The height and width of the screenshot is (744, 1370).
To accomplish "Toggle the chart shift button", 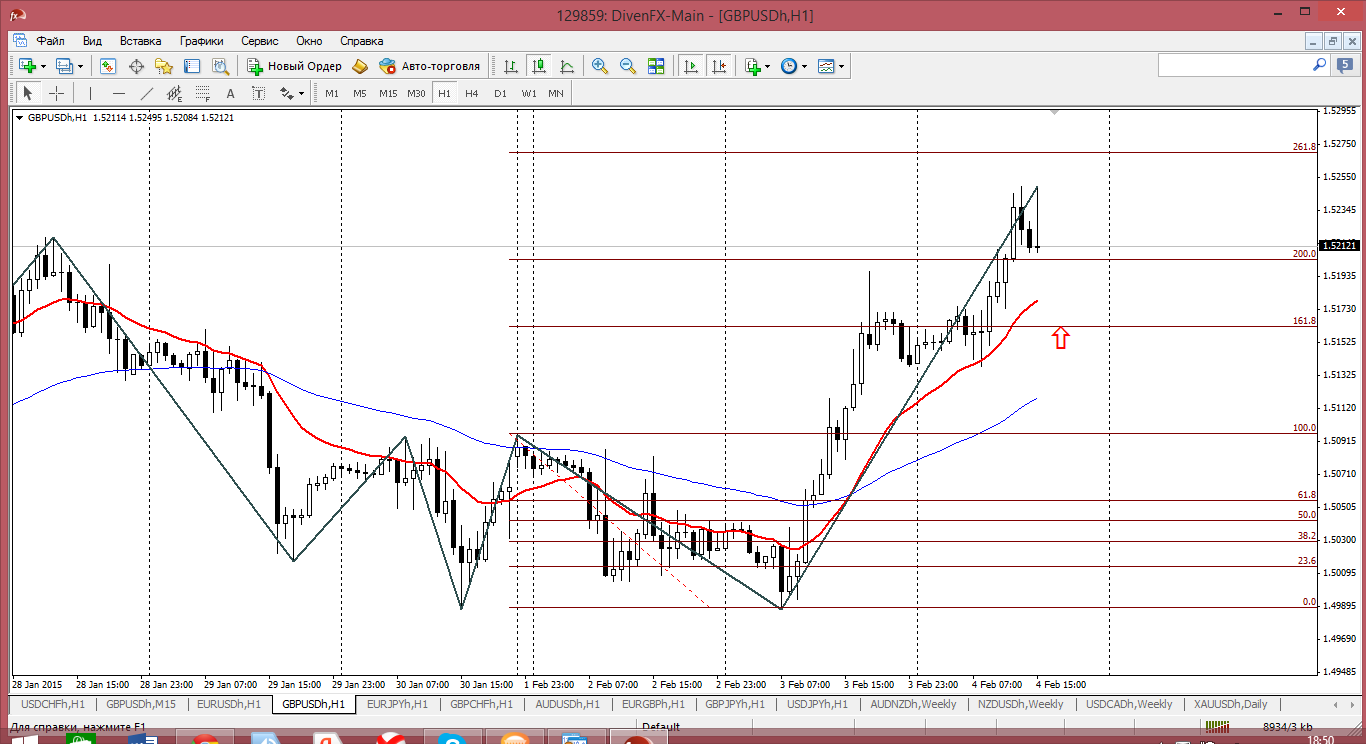I will point(719,66).
